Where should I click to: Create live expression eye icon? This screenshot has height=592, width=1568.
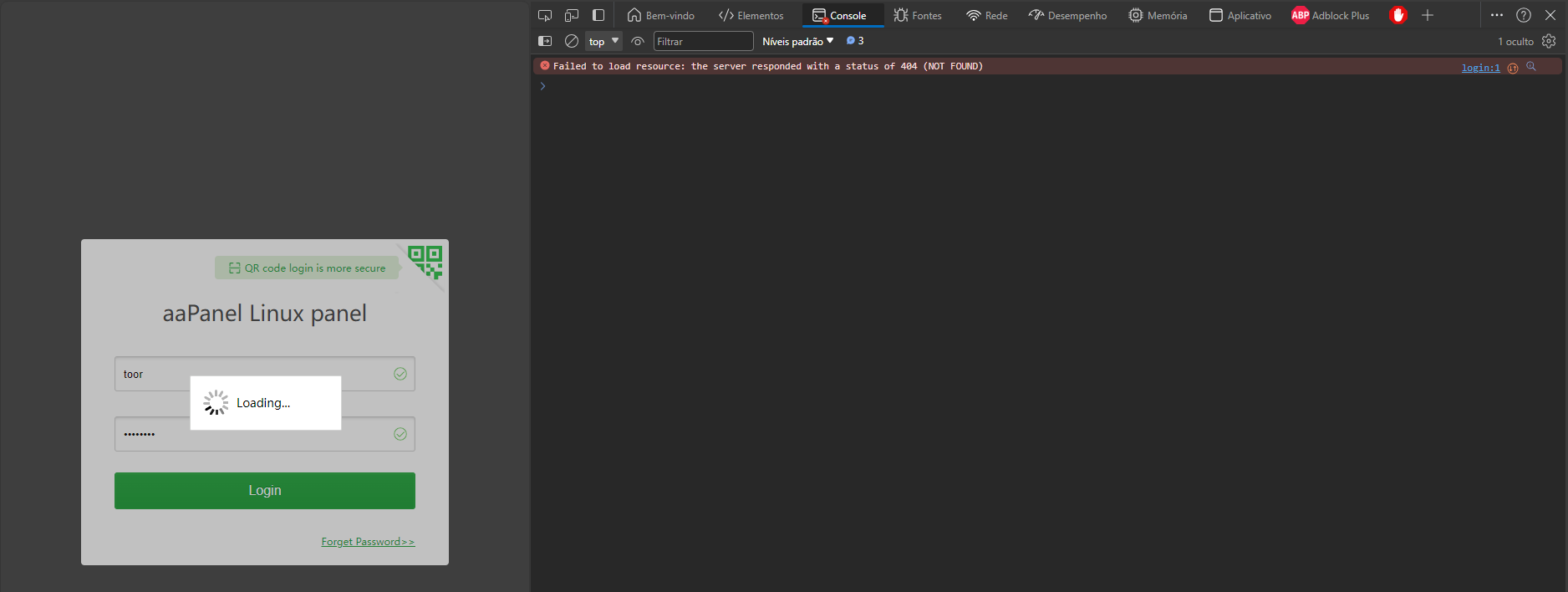click(x=638, y=41)
